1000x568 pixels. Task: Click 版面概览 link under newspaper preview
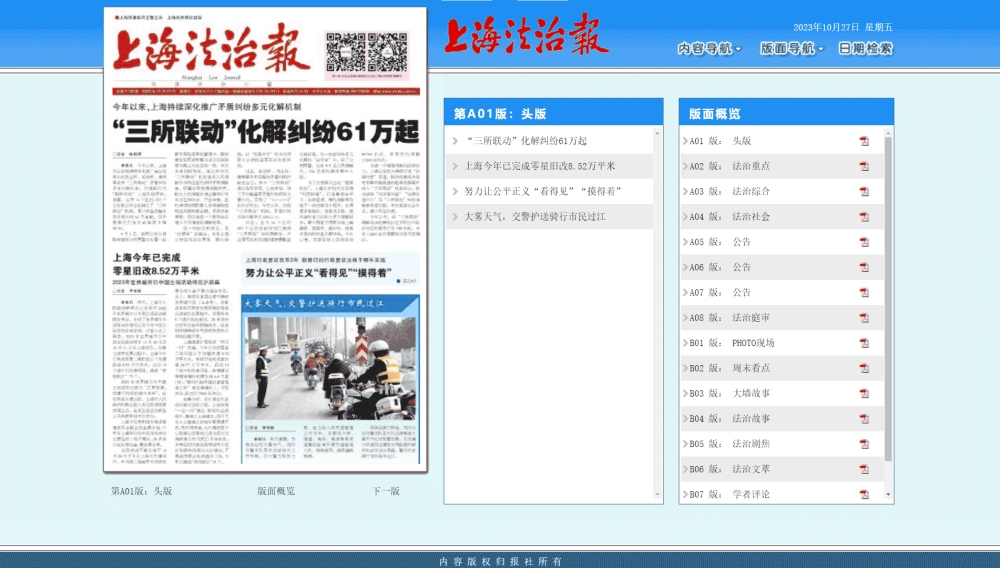tap(276, 491)
